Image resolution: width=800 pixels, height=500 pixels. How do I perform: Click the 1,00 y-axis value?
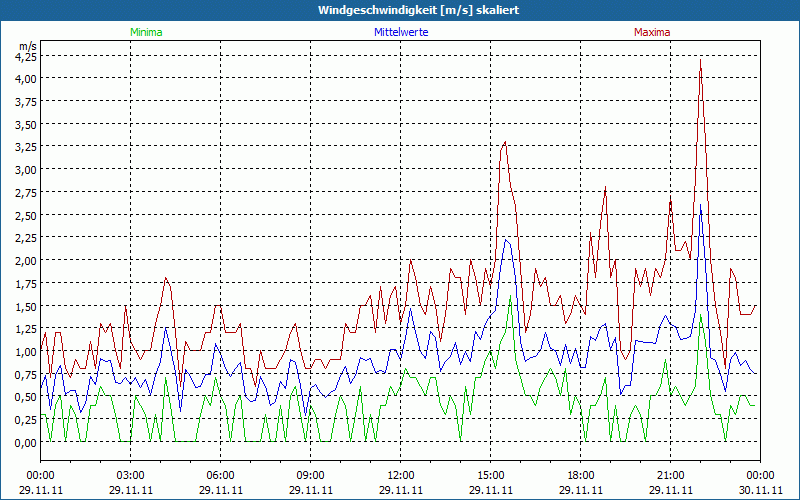click(x=26, y=352)
